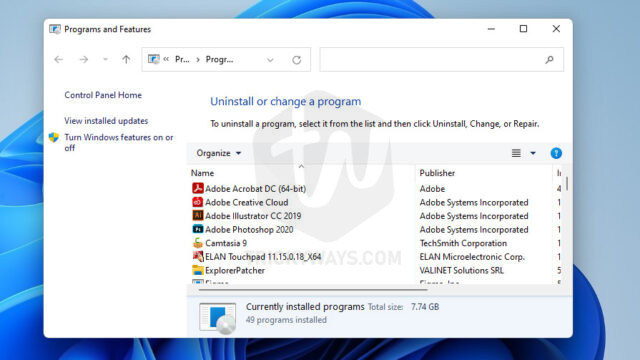
Task: Click 'Adobe' publisher cell for Acrobat
Action: point(432,189)
